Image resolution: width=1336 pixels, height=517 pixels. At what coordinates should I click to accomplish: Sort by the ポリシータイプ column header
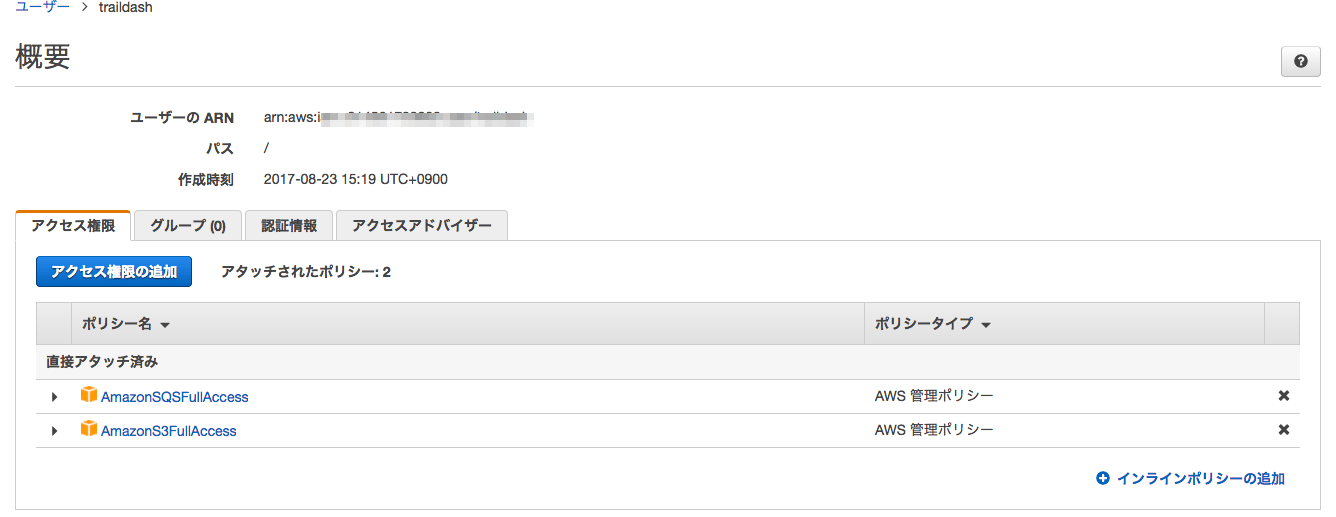pyautogui.click(x=932, y=324)
